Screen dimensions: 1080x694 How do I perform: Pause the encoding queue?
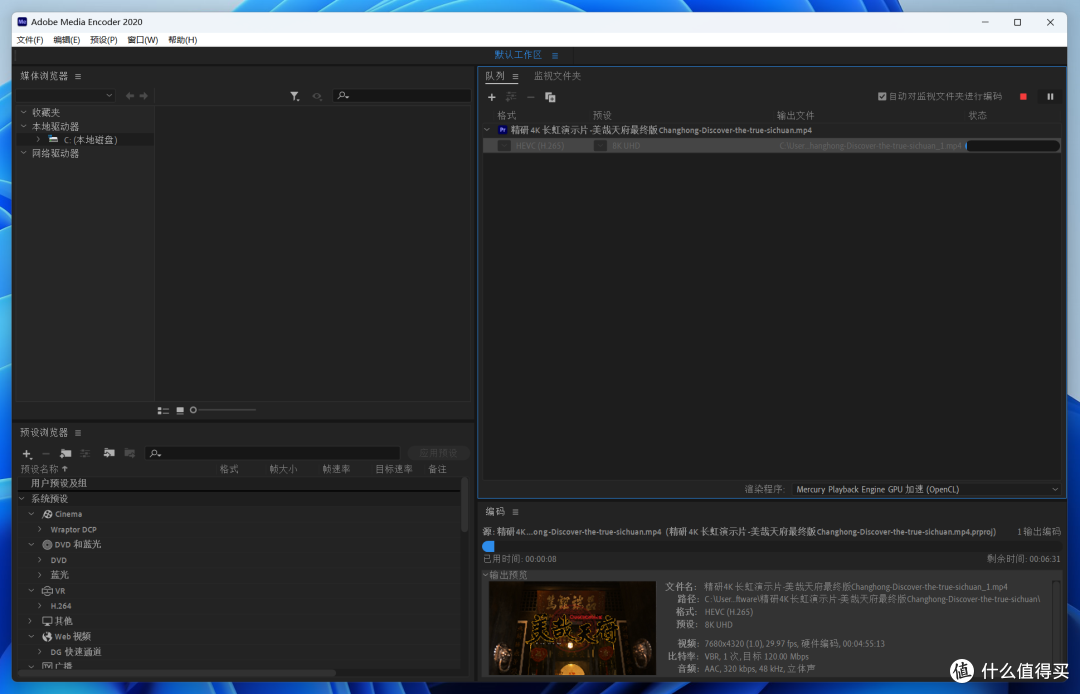(x=1050, y=97)
